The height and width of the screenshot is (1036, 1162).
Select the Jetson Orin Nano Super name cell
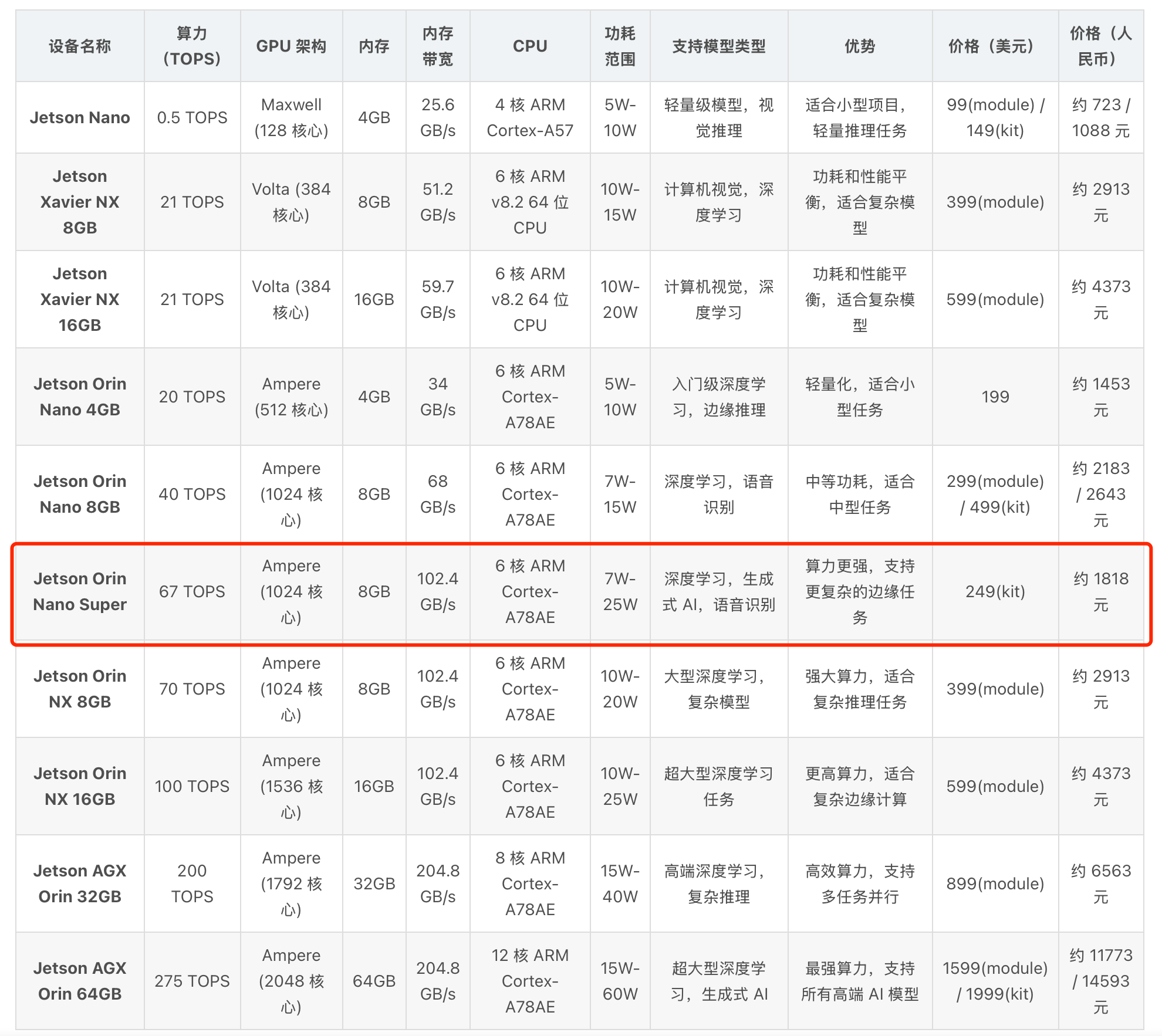click(80, 591)
